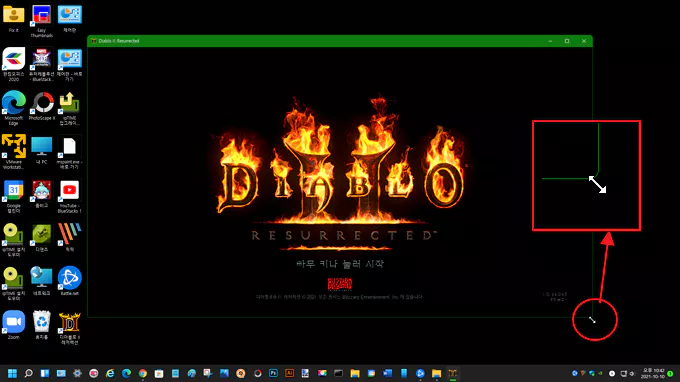
Task: Open taskbar Settings gear icon
Action: click(x=77, y=373)
